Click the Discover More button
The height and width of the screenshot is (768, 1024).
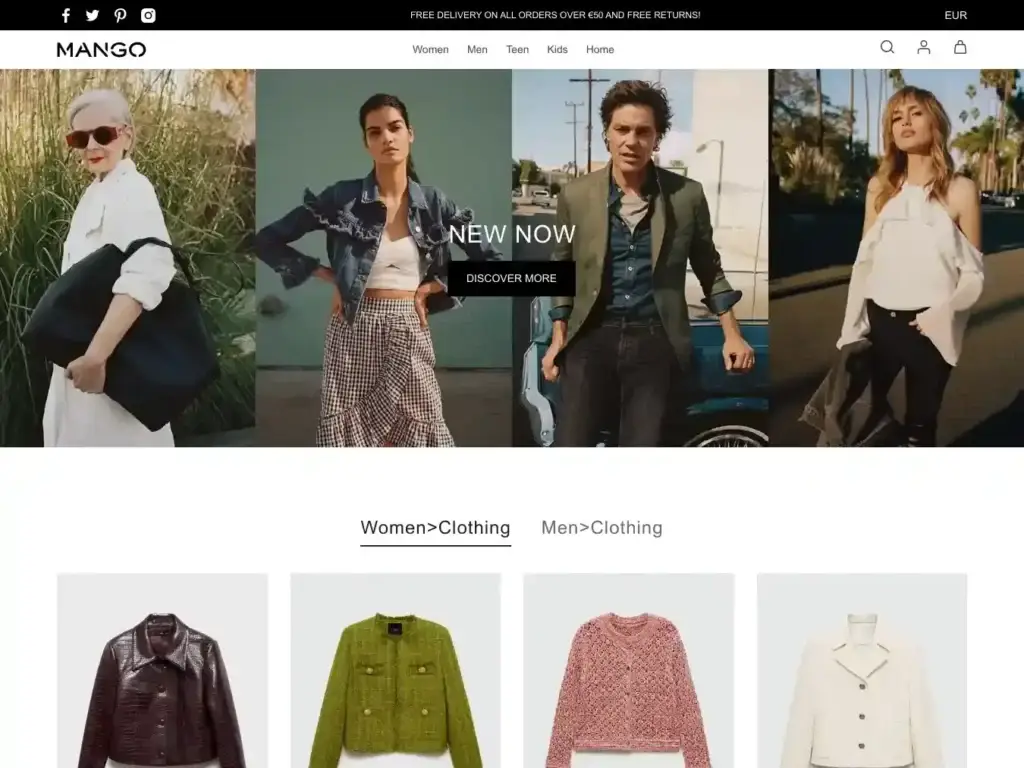coord(511,278)
